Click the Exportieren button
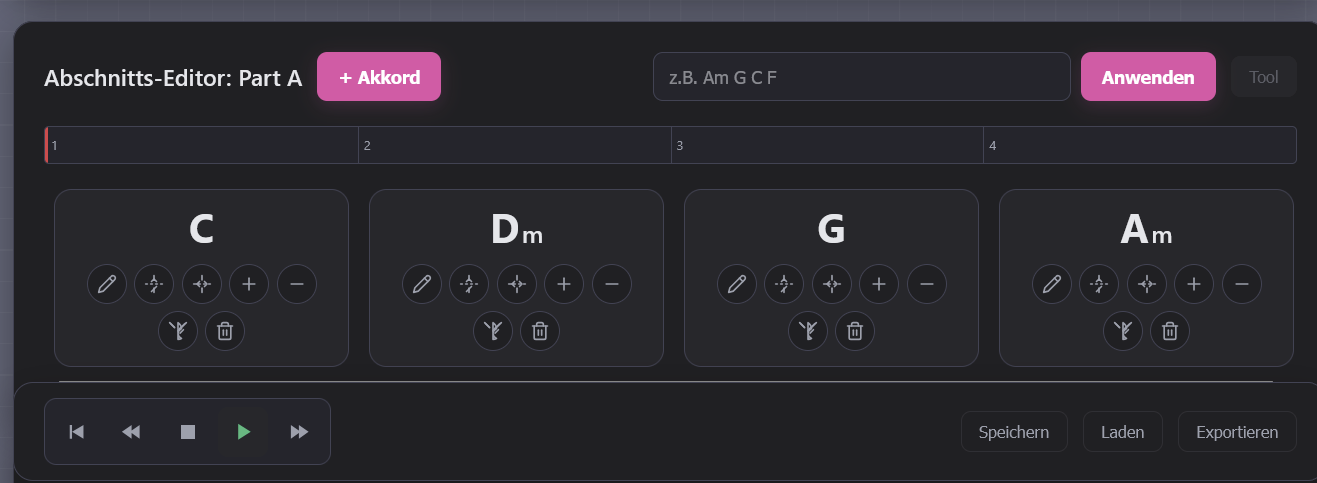Viewport: 1317px width, 483px height. point(1237,432)
